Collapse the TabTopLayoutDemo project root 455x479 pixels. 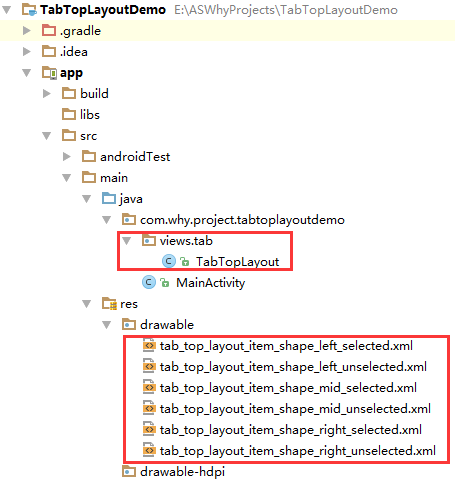(7, 10)
